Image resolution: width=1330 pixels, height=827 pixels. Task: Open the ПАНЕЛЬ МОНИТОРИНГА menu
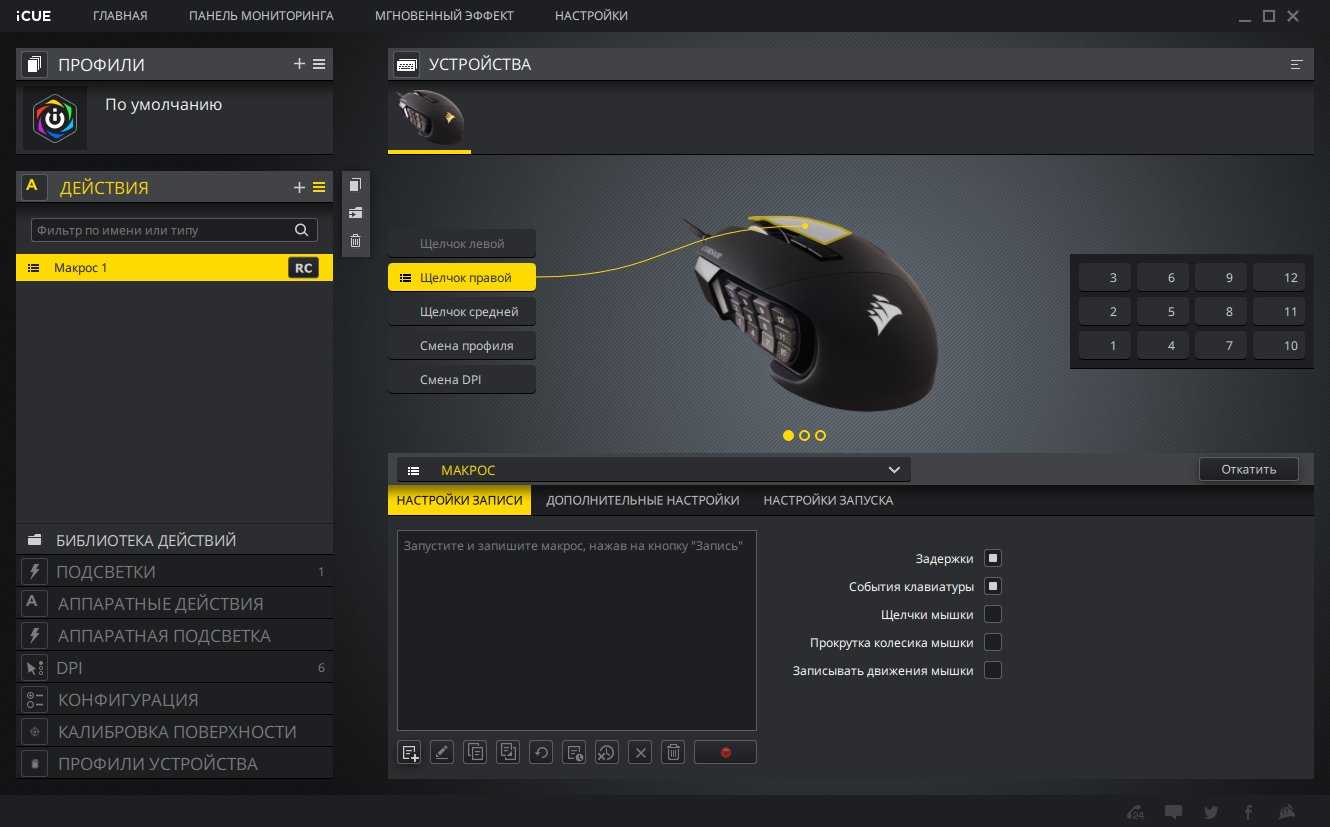coord(261,16)
